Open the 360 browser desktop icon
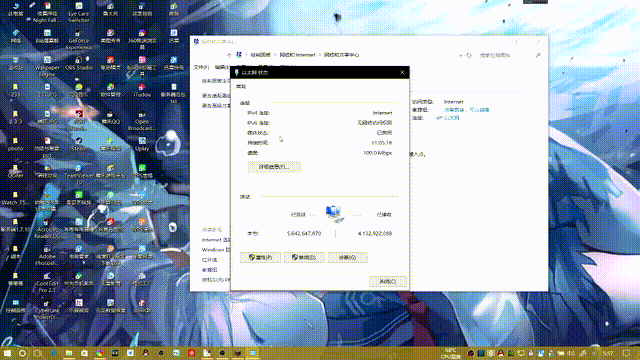The image size is (640, 360). click(x=142, y=40)
